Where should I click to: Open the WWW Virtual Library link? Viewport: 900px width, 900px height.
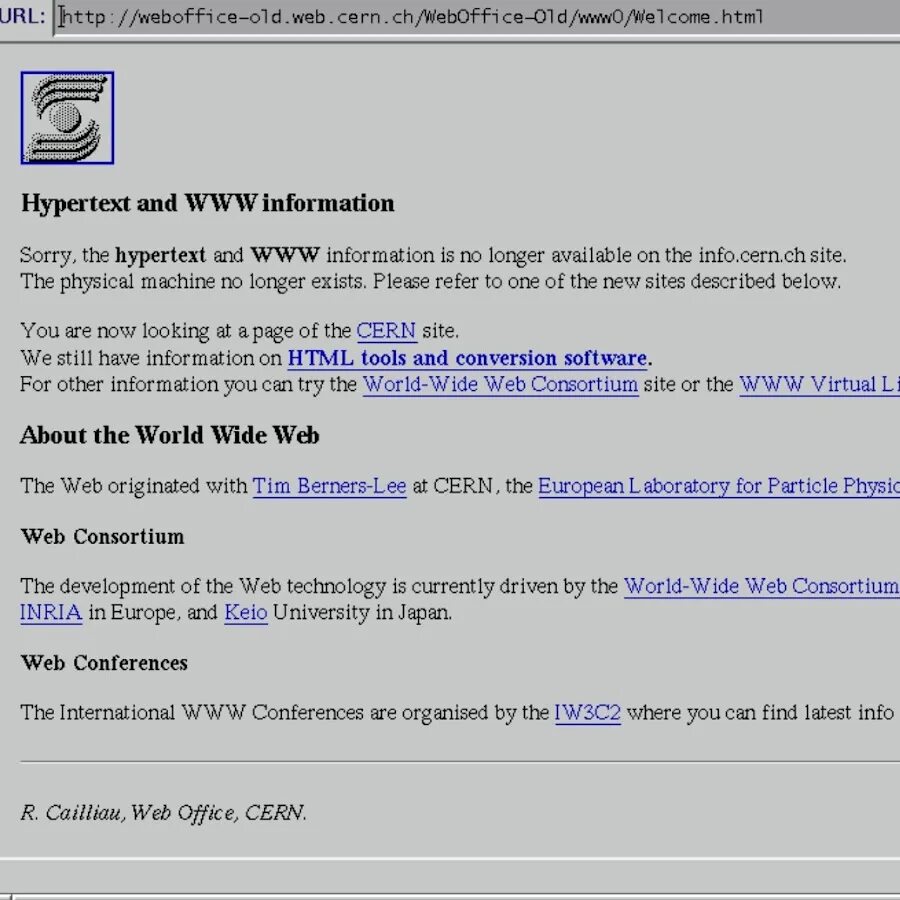(x=820, y=385)
